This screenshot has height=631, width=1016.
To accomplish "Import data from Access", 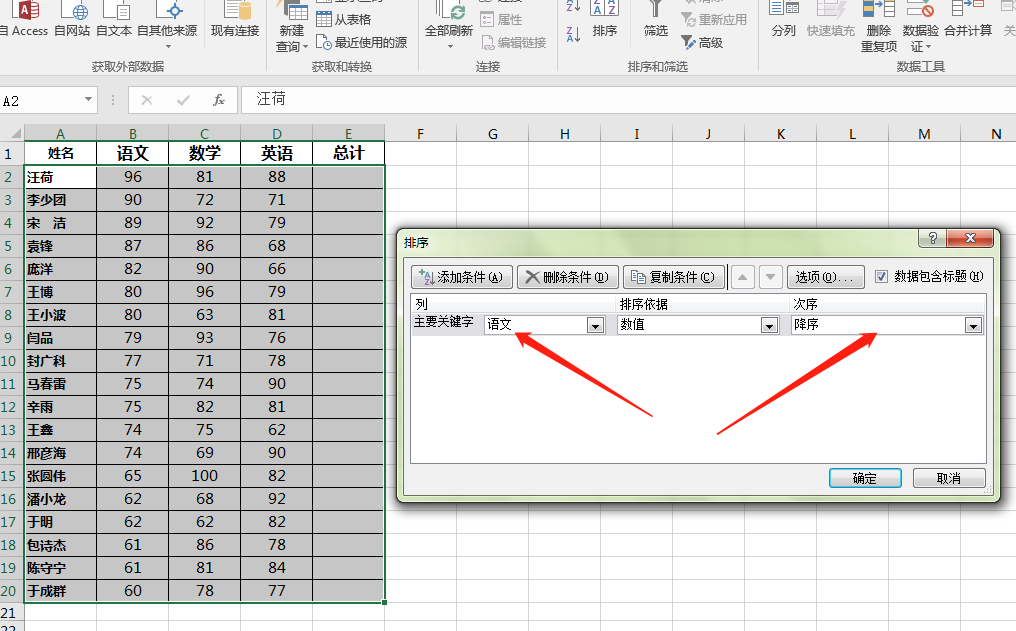I will [x=24, y=19].
